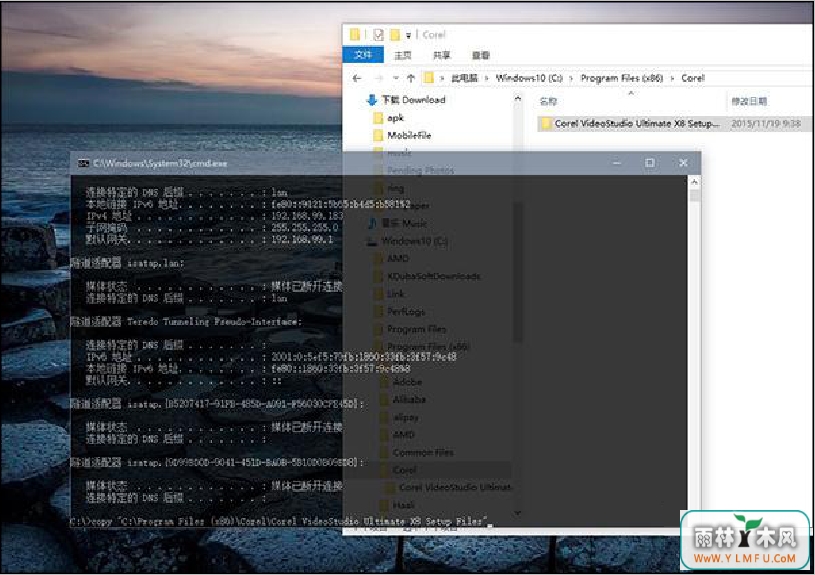
Task: Click the 子网掩码 255.255.255.0 line in cmd
Action: point(212,228)
